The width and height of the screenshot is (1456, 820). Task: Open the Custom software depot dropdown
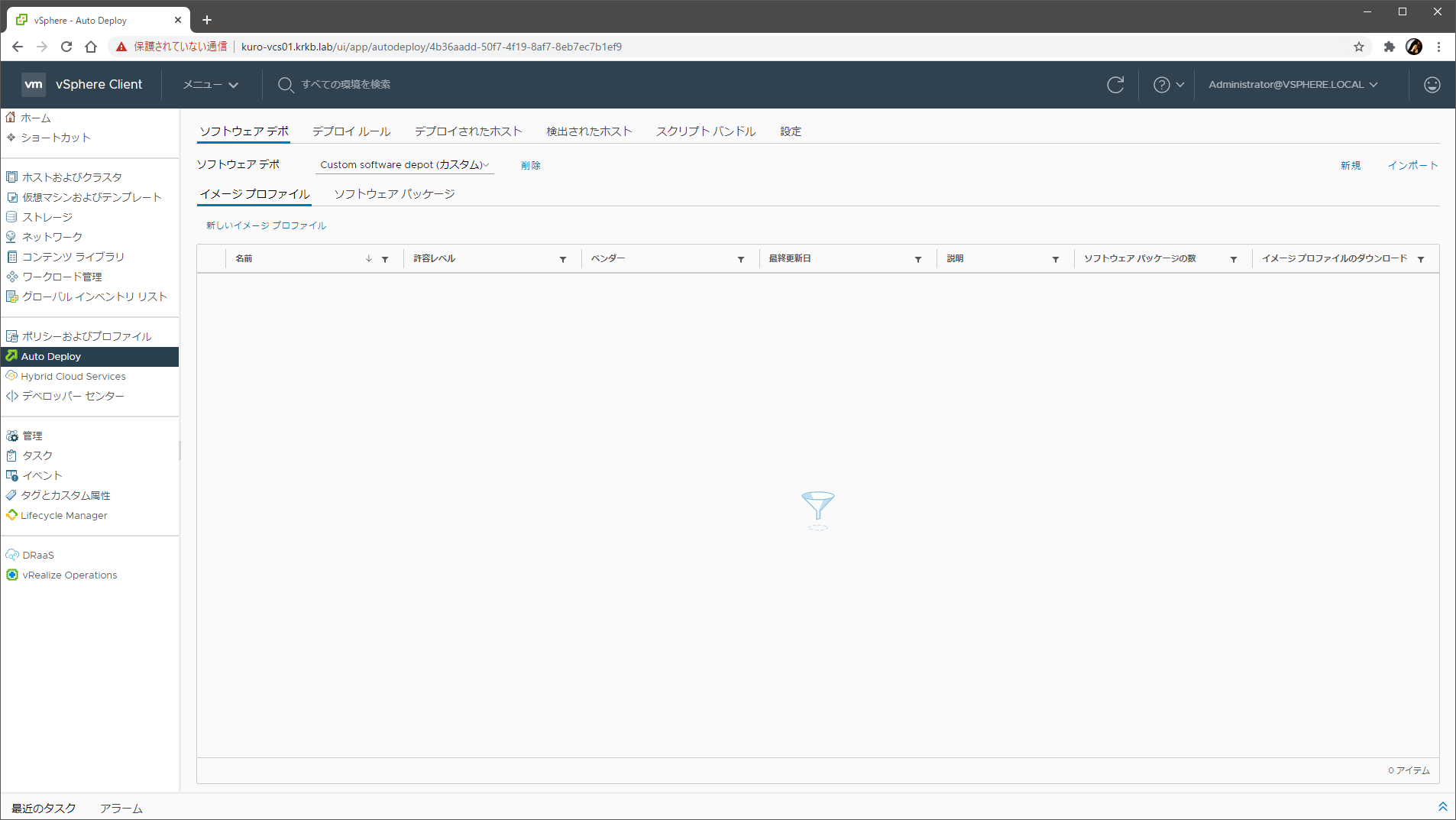404,165
